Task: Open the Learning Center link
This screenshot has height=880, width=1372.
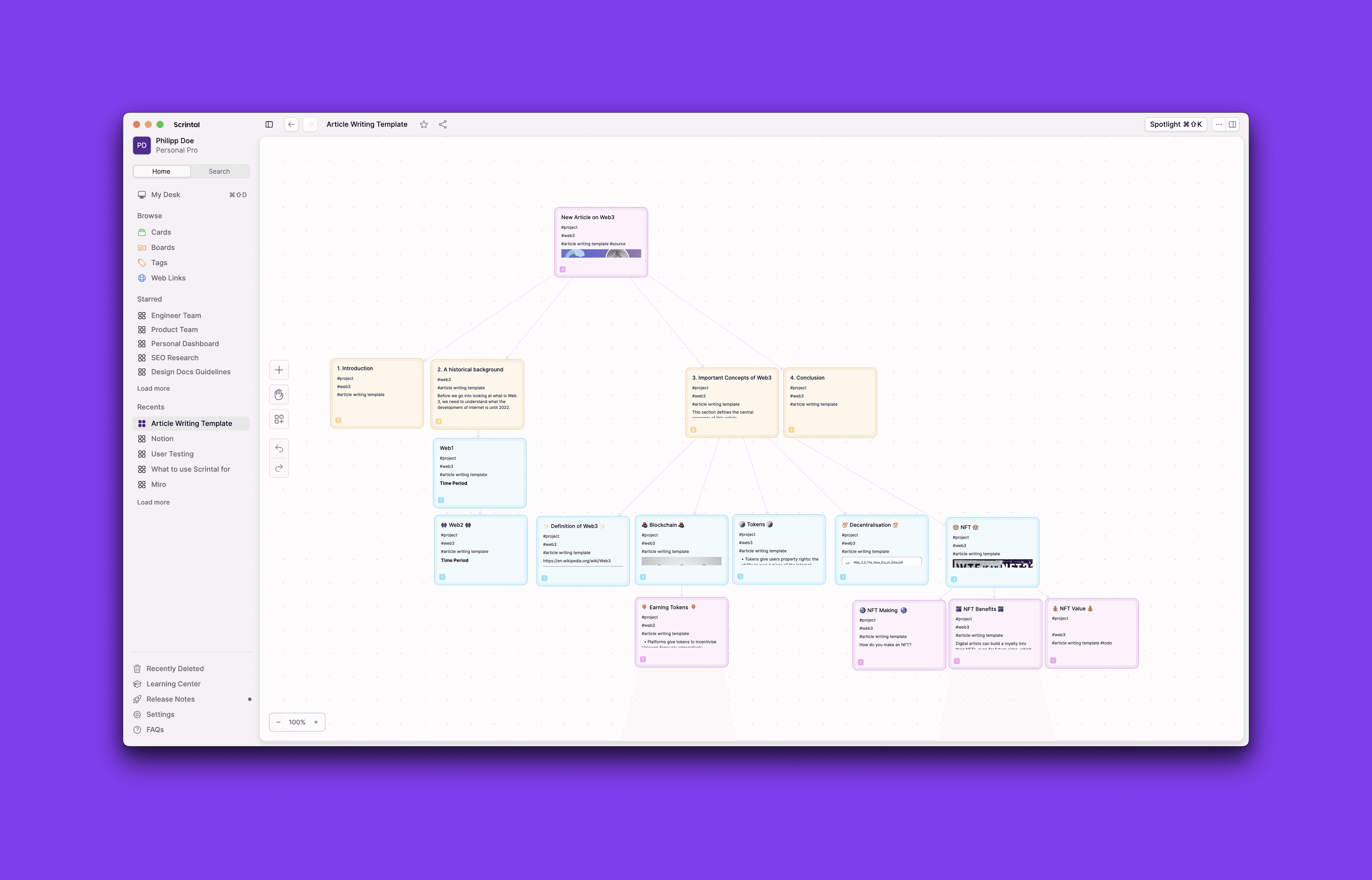Action: click(173, 684)
